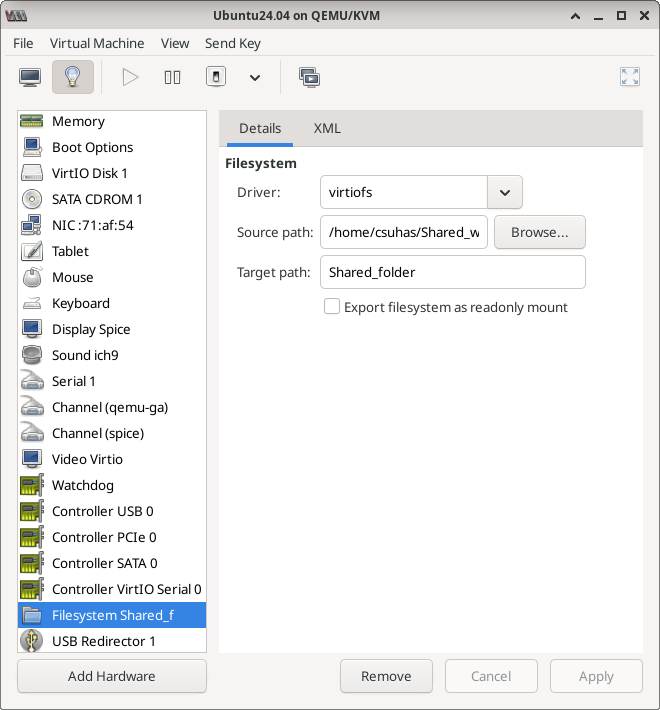
Task: Select Video Virtio in the hardware list
Action: coord(87,459)
